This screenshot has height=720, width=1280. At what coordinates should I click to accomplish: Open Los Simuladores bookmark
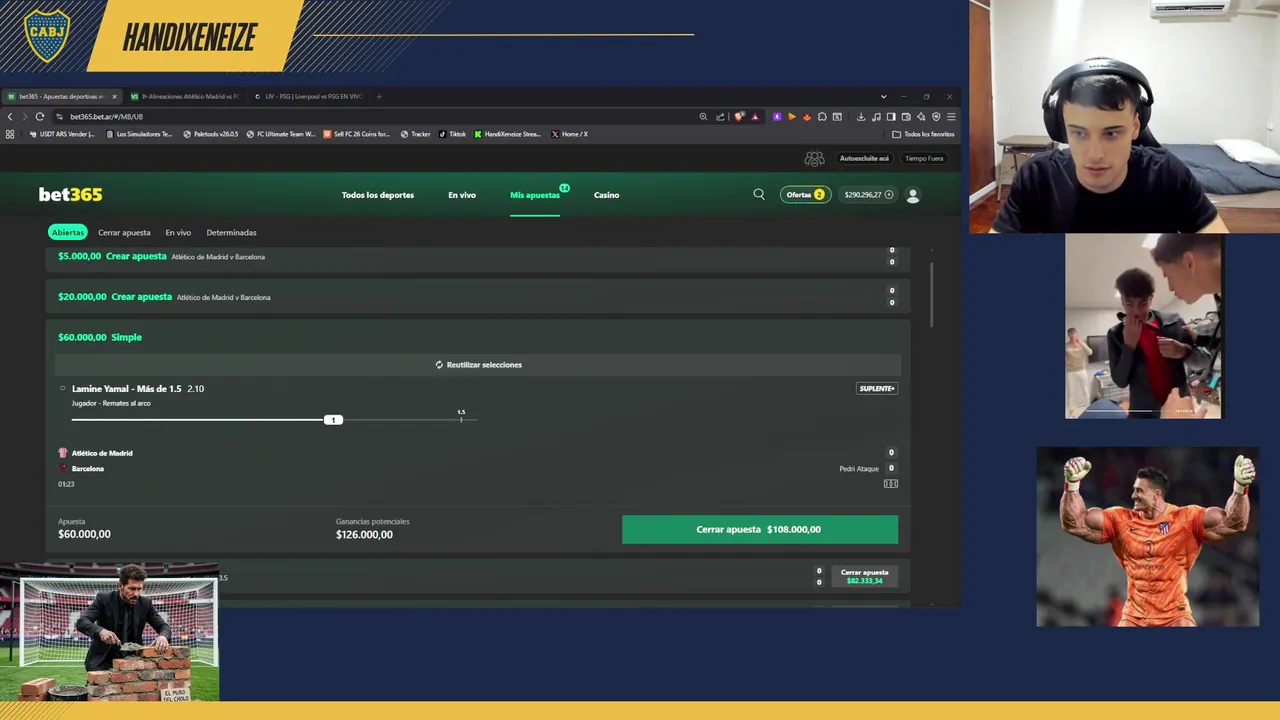pos(138,134)
